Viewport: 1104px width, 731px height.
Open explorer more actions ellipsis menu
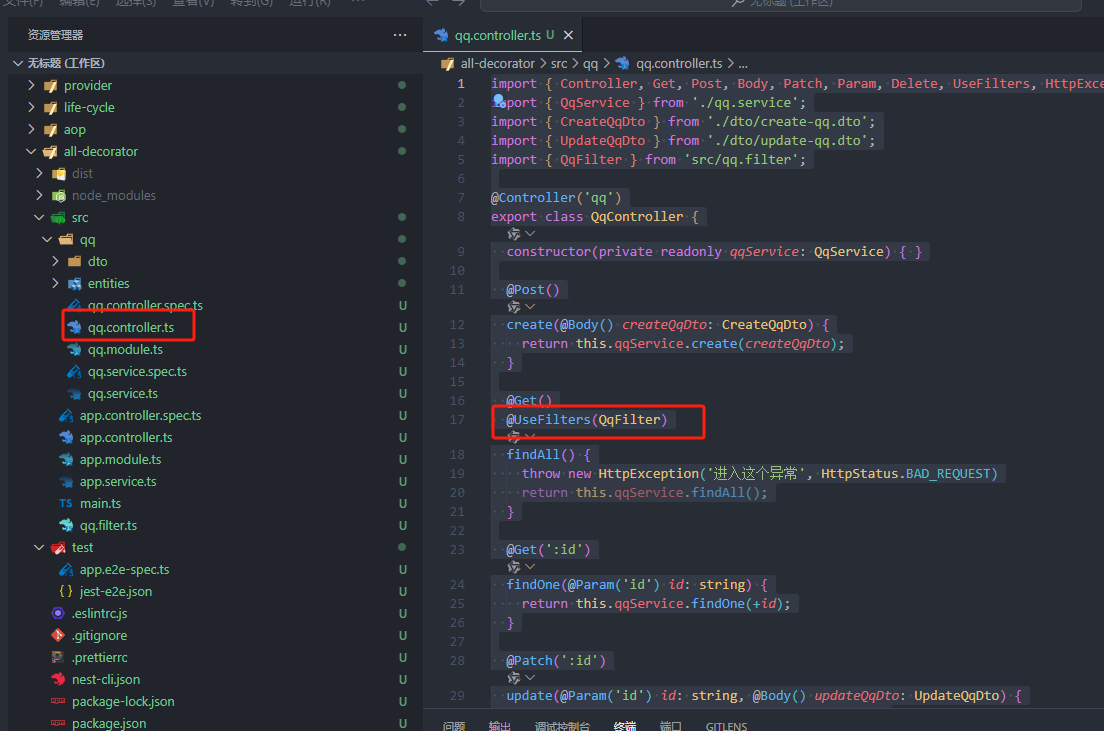[x=400, y=35]
